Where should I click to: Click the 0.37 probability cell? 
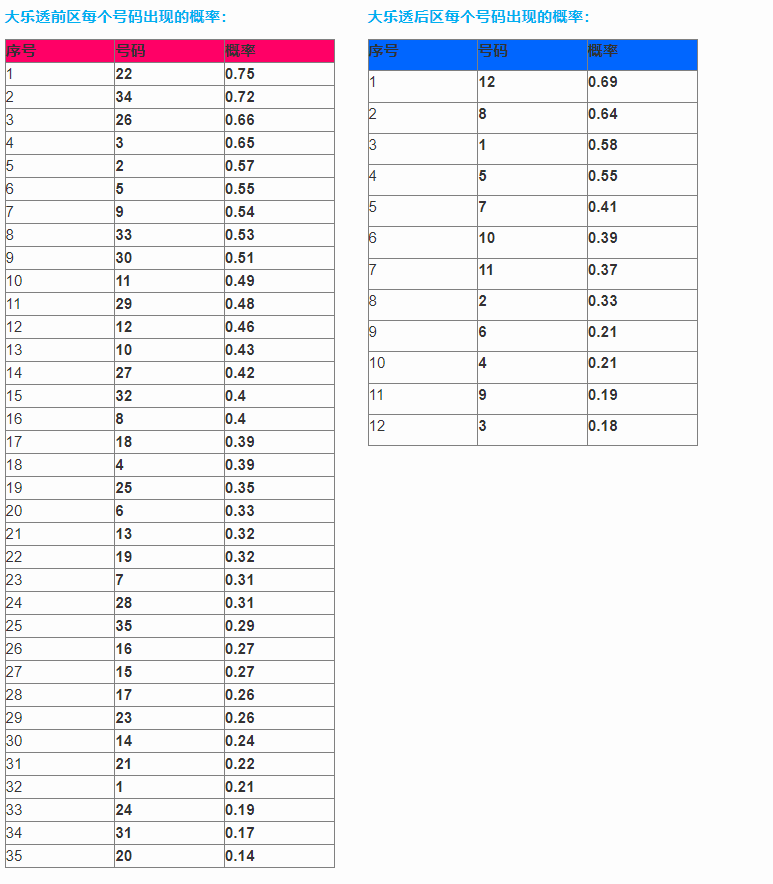click(x=603, y=270)
